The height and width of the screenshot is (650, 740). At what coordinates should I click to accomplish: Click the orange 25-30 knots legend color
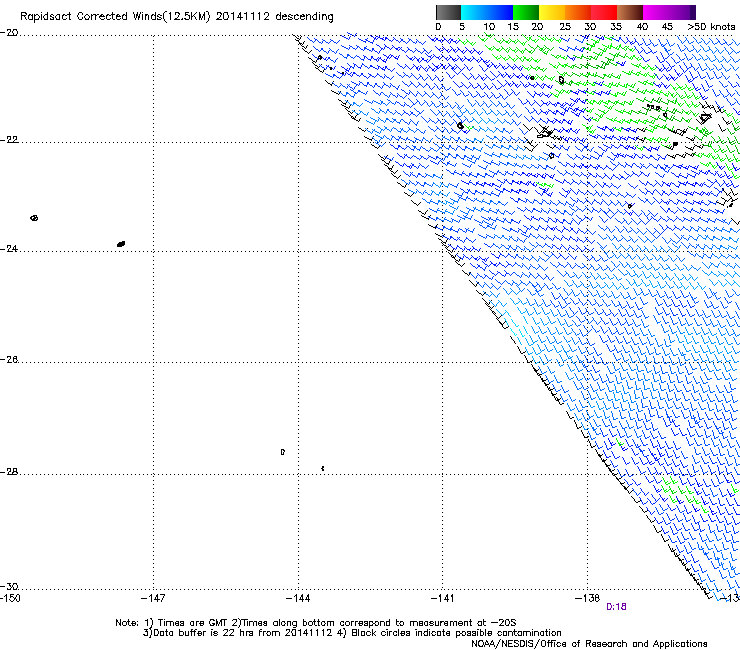[x=578, y=12]
